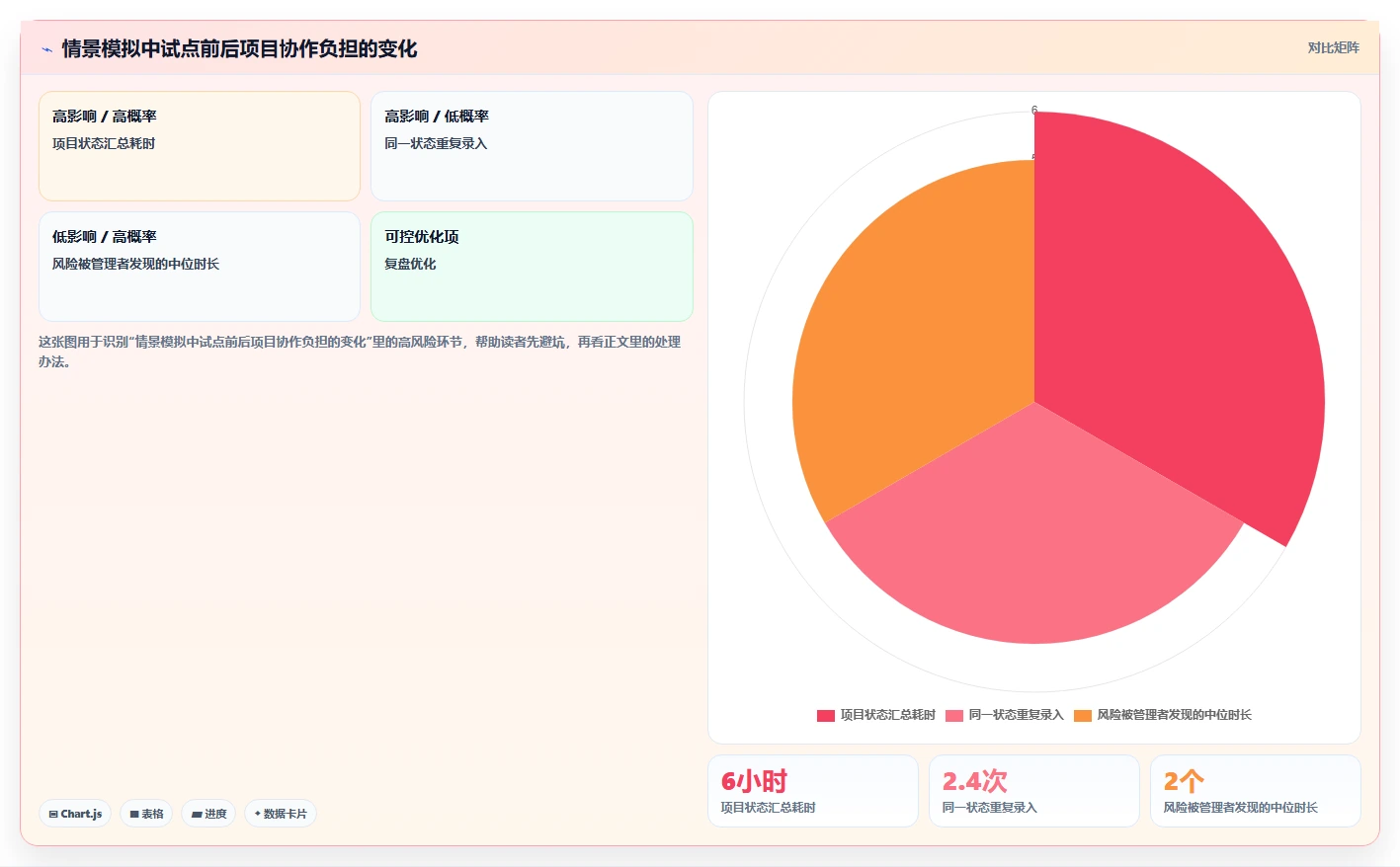The width and height of the screenshot is (1400, 867).
Task: Click the 对比矩阵 label in header
Action: pyautogui.click(x=1333, y=47)
